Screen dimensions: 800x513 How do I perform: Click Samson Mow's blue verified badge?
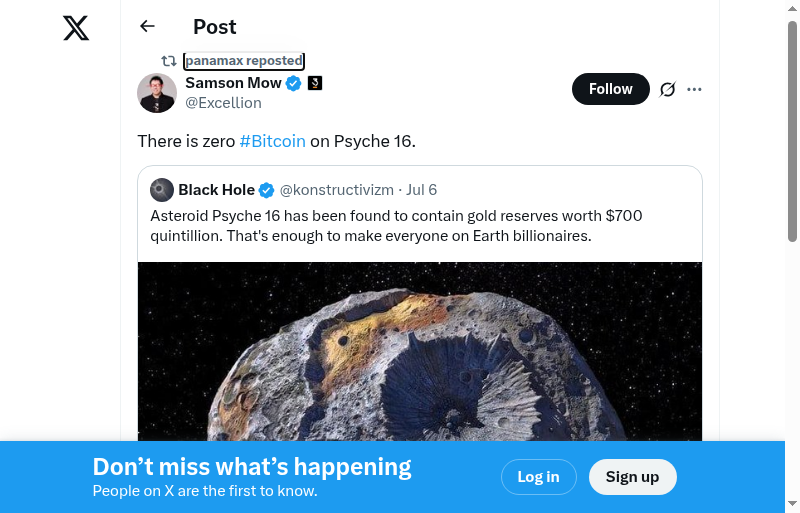point(294,84)
